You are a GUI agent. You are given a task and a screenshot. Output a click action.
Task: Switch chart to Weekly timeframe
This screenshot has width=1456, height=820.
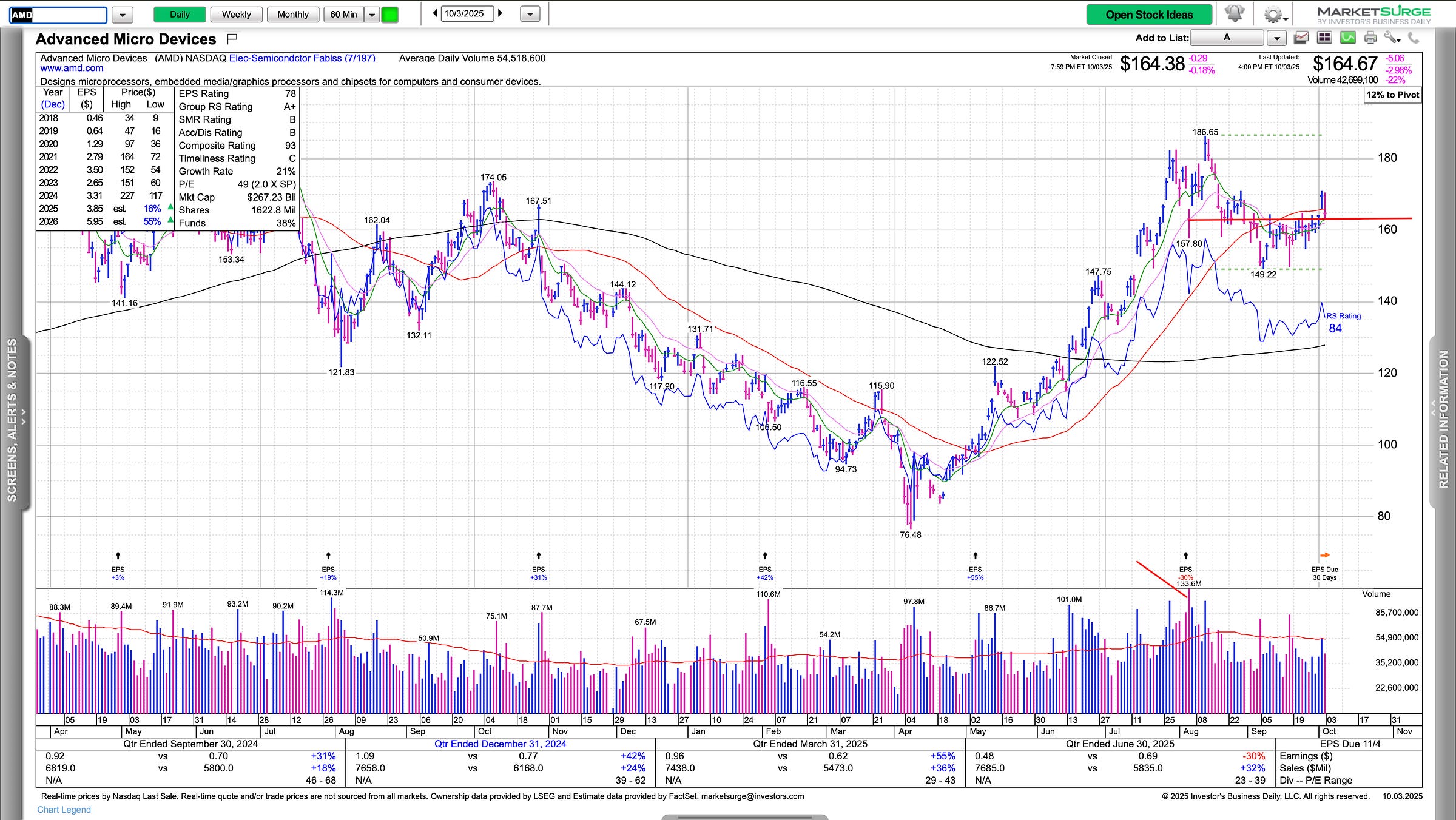tap(236, 15)
